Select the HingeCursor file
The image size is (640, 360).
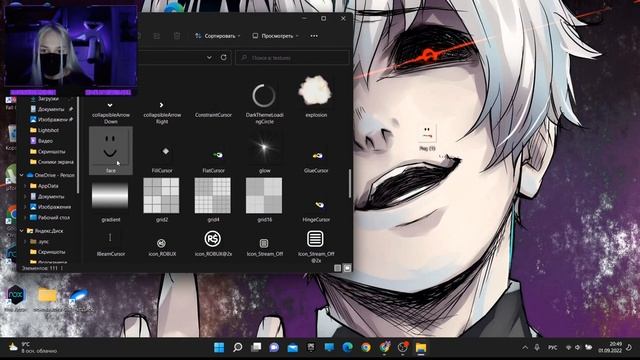point(316,210)
